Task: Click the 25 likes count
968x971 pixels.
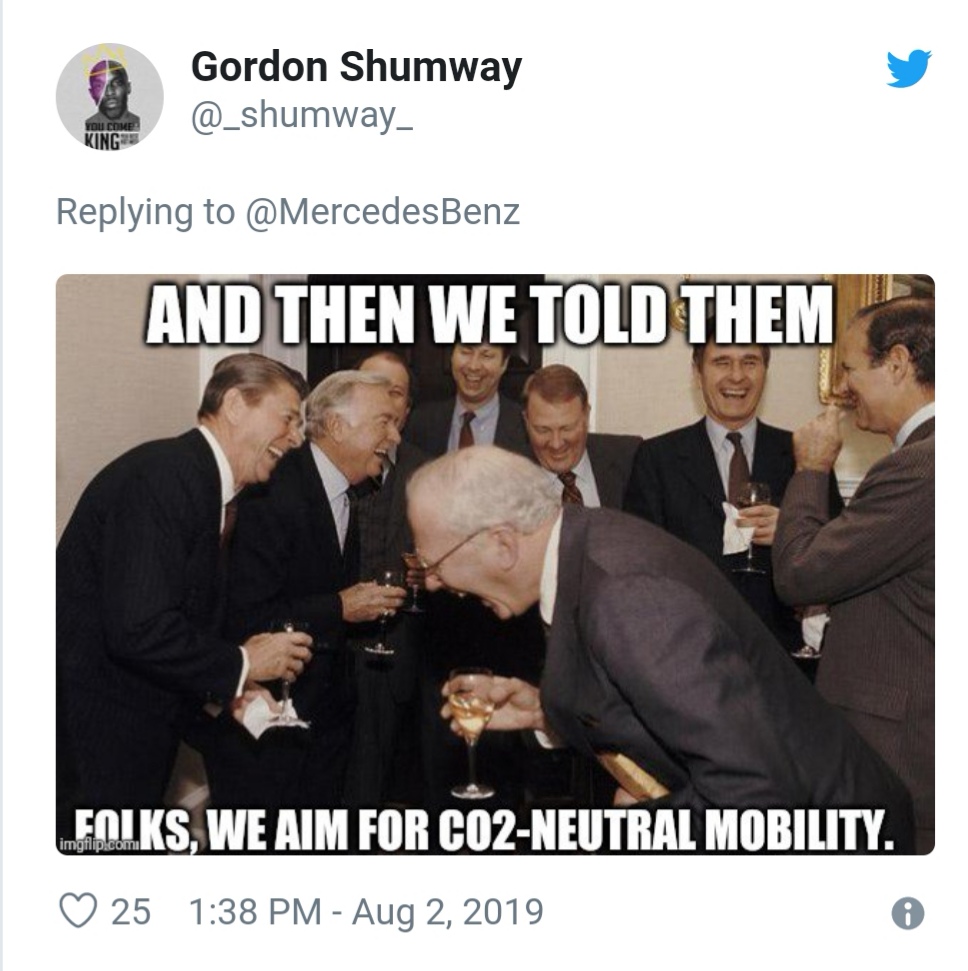Action: (131, 912)
